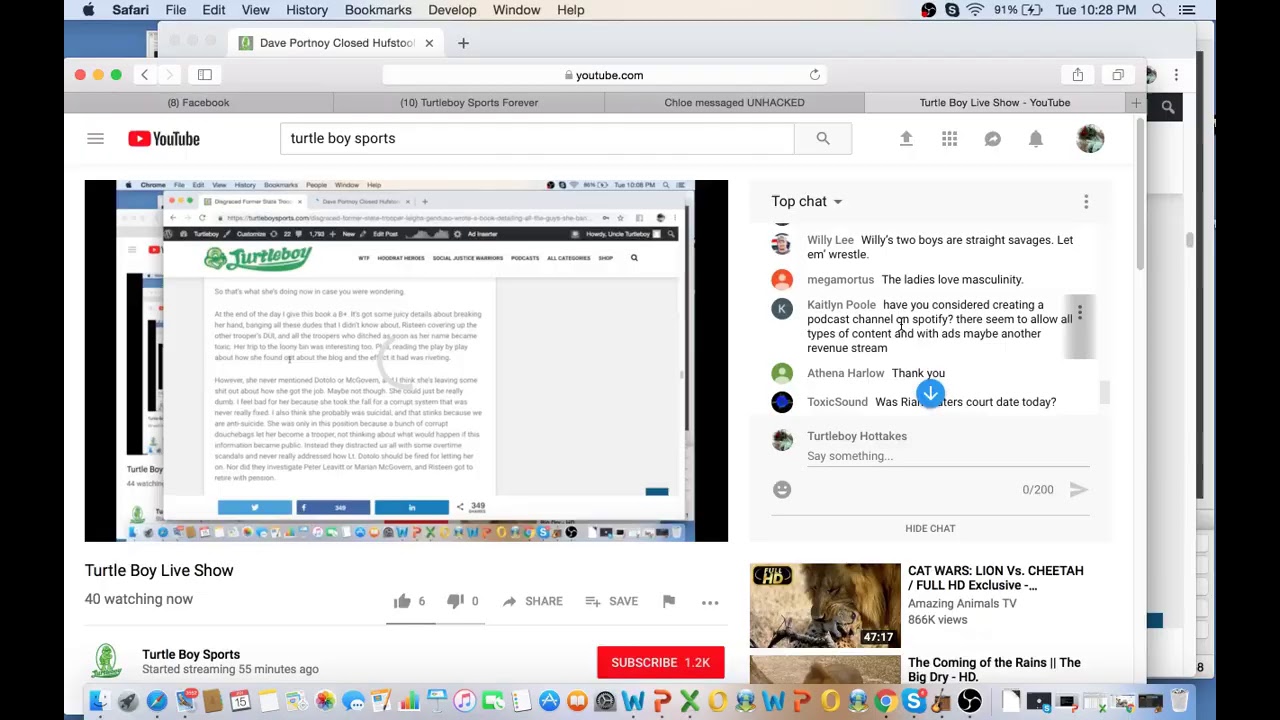Open the Trash in the Dock
The image size is (1280, 720).
[x=1180, y=700]
